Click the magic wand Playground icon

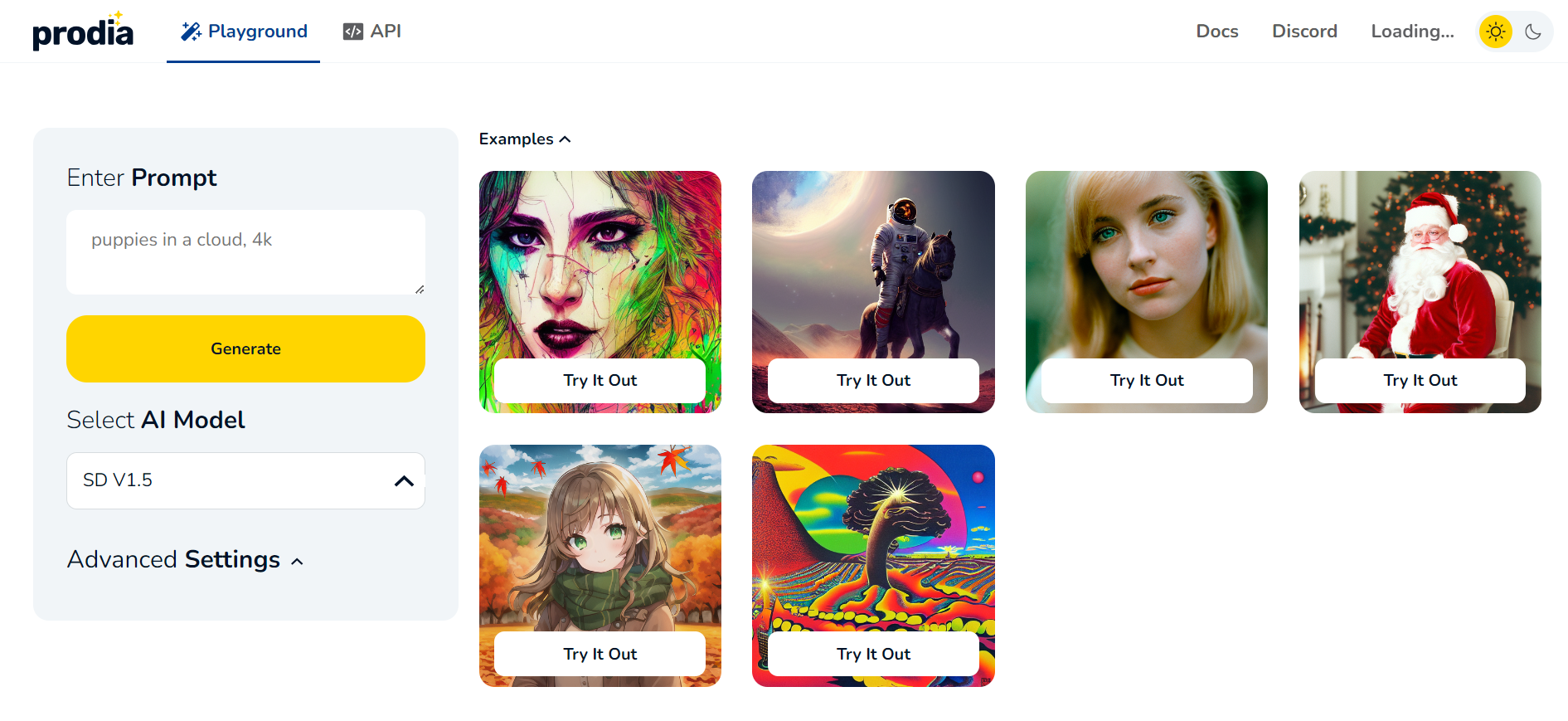click(191, 32)
